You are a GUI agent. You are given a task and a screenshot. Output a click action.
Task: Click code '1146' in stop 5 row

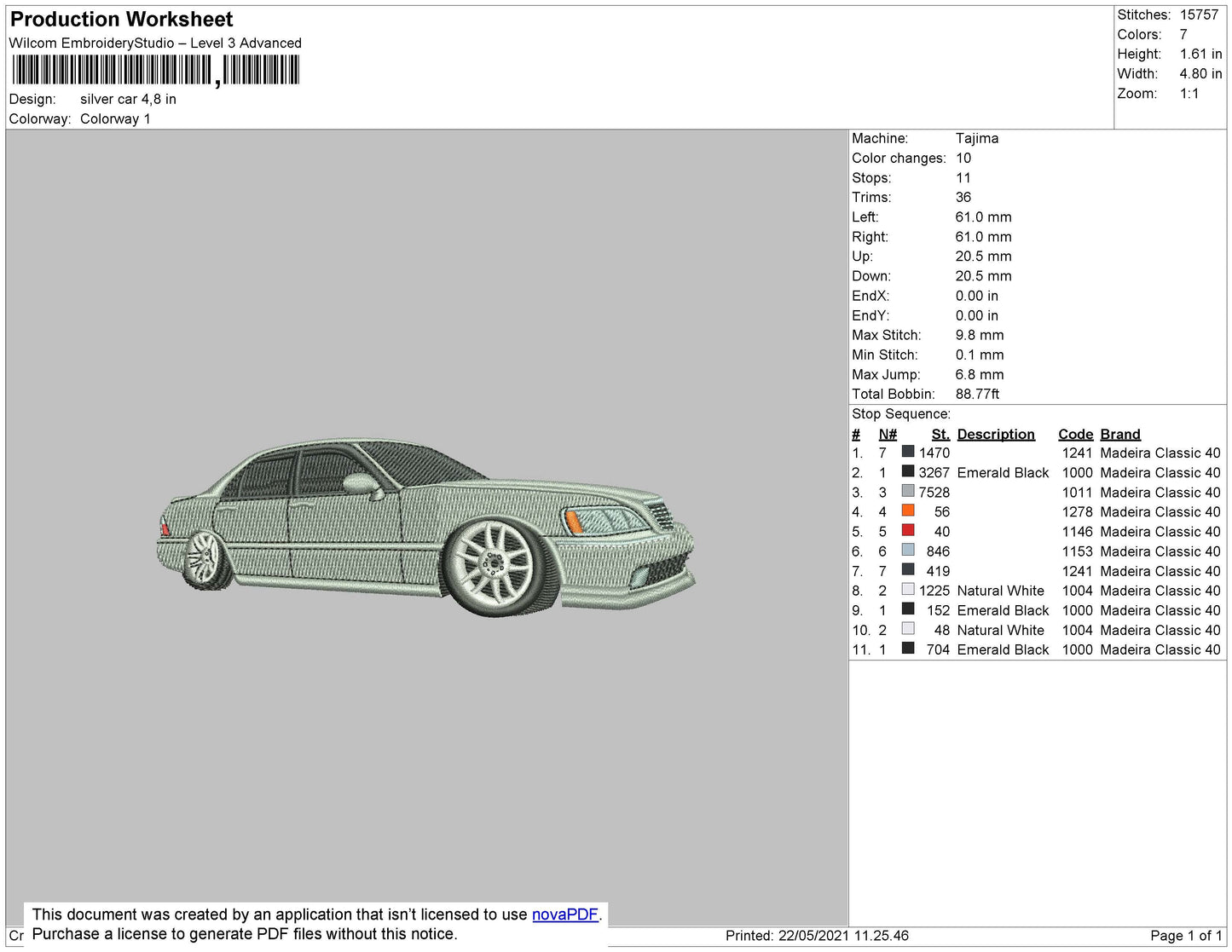[1077, 531]
